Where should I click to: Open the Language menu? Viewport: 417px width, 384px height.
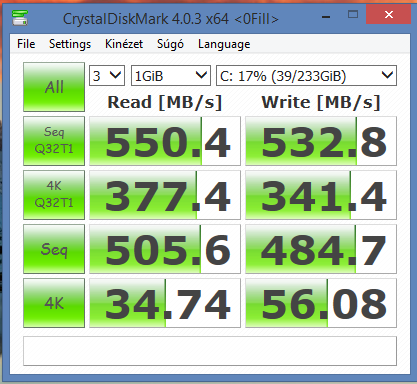[x=224, y=44]
